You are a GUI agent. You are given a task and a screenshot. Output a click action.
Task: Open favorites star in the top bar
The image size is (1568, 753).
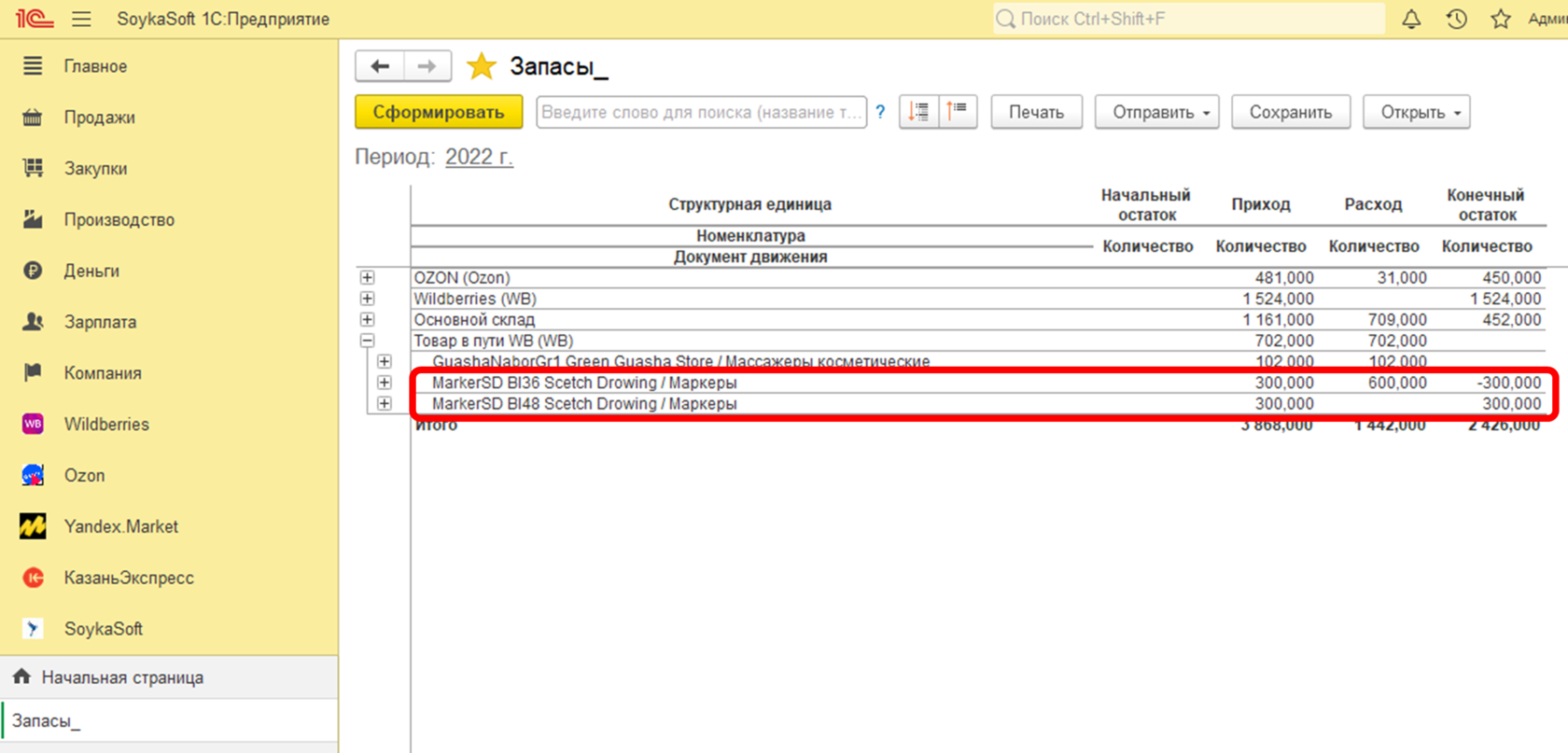pos(1501,19)
